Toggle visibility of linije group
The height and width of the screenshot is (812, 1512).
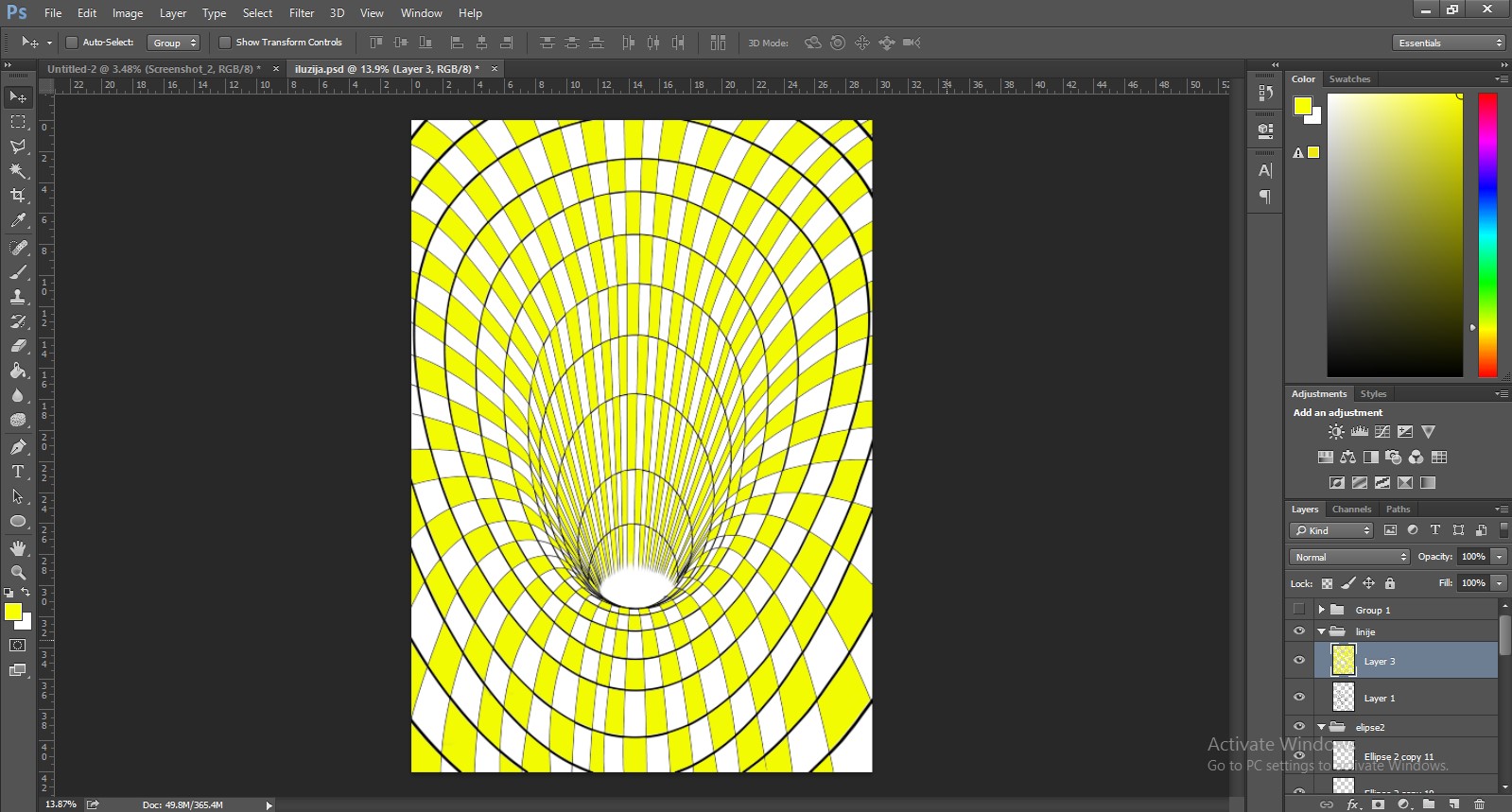[x=1299, y=631]
